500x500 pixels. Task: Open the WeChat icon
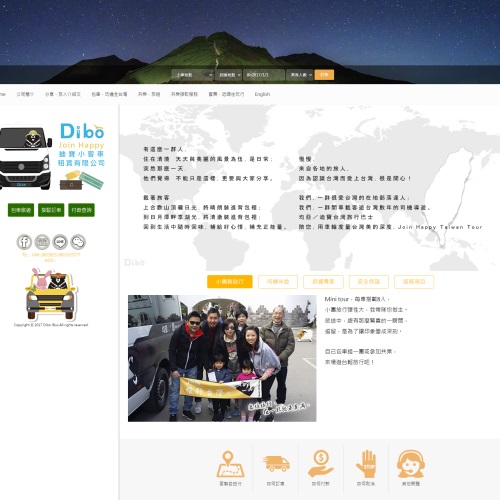(x=78, y=242)
